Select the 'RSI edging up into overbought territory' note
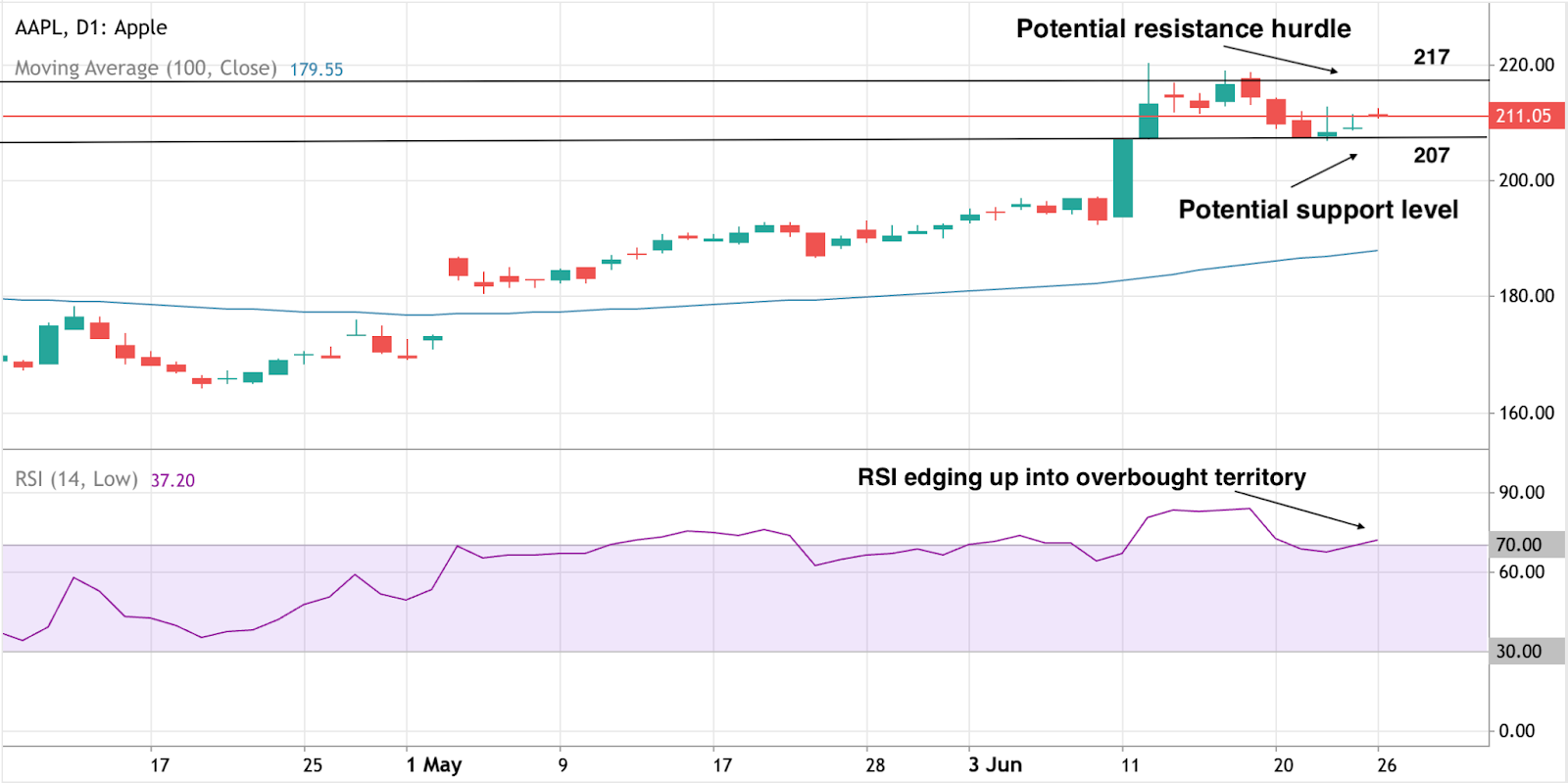Image resolution: width=1568 pixels, height=783 pixels. [x=1081, y=477]
